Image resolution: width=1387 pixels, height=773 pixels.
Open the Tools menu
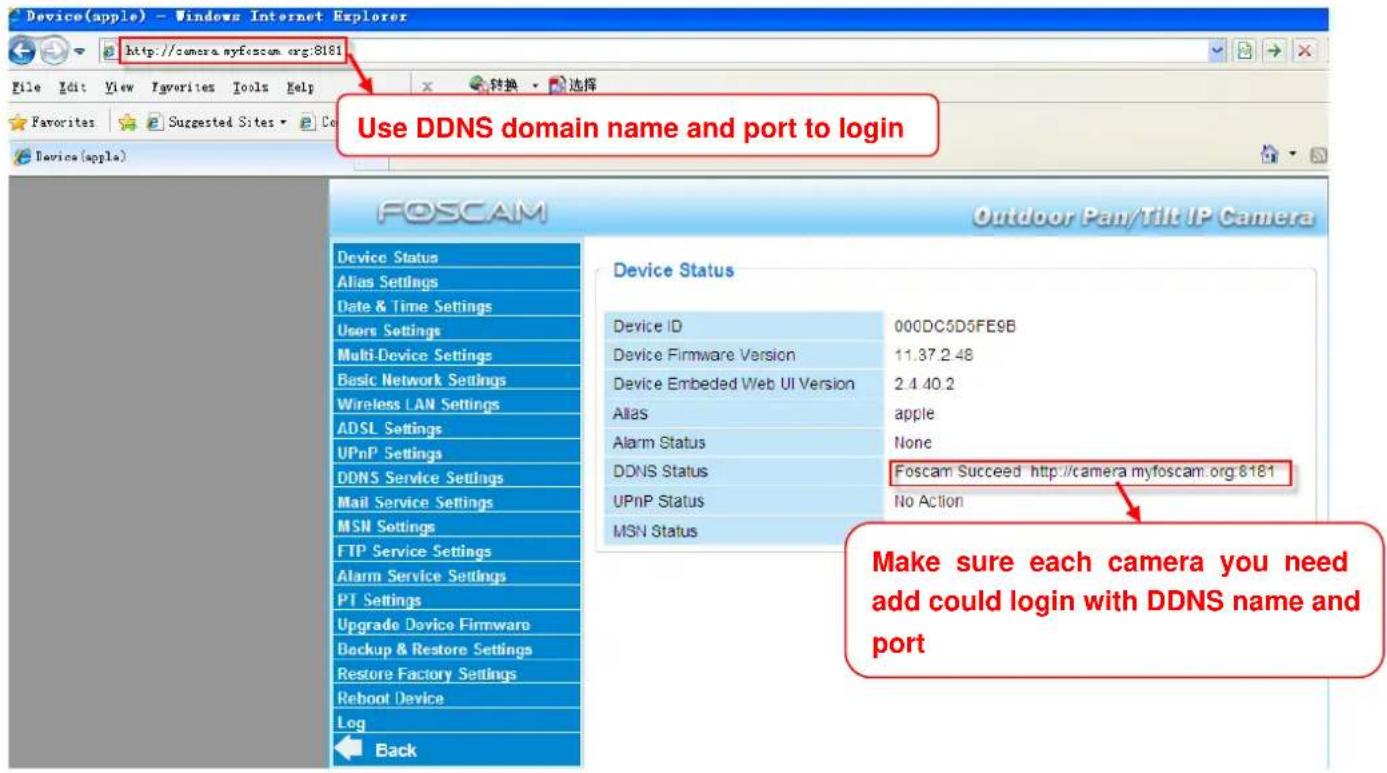[250, 87]
